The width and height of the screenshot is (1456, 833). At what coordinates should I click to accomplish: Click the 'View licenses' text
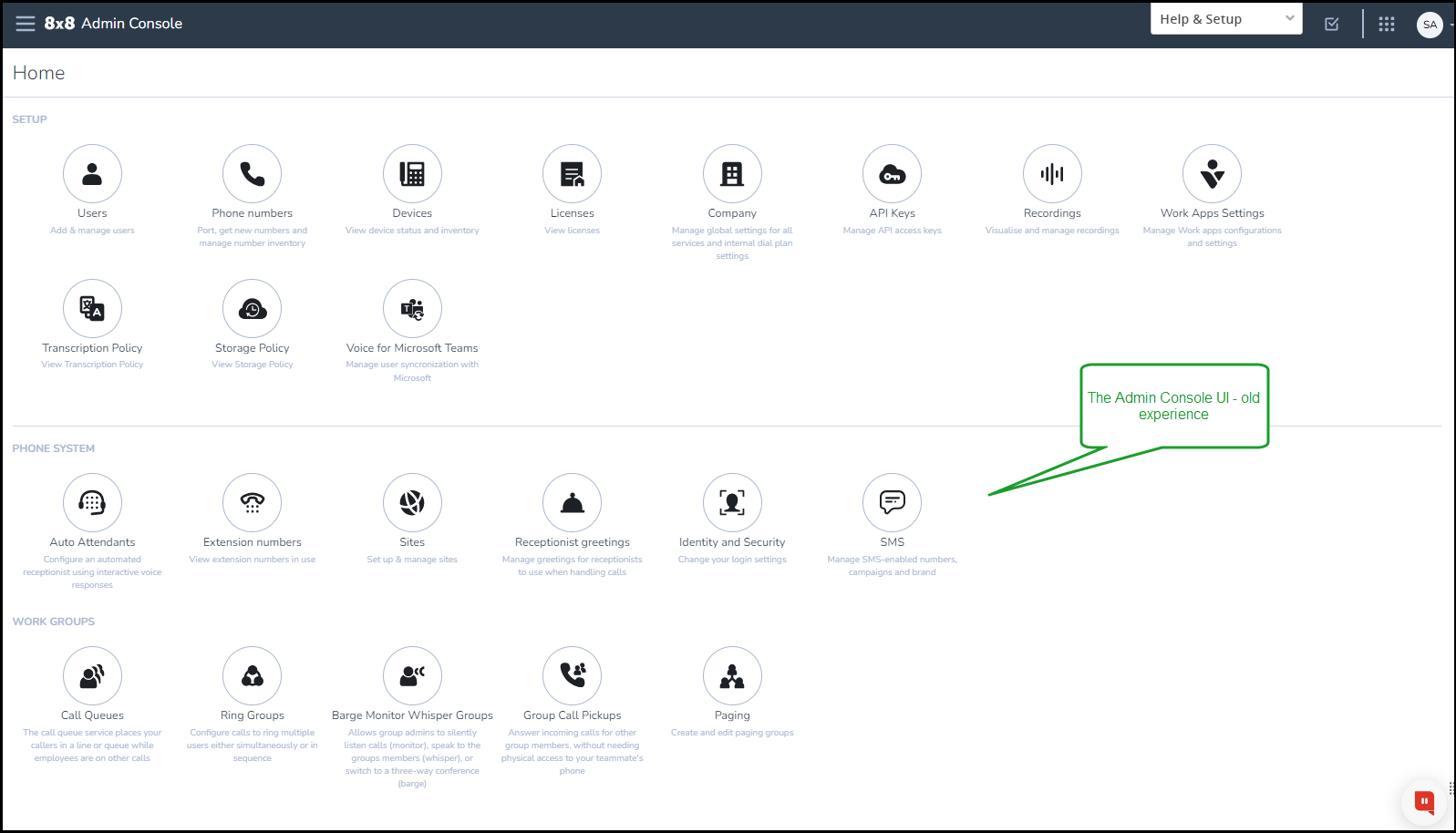pyautogui.click(x=573, y=231)
